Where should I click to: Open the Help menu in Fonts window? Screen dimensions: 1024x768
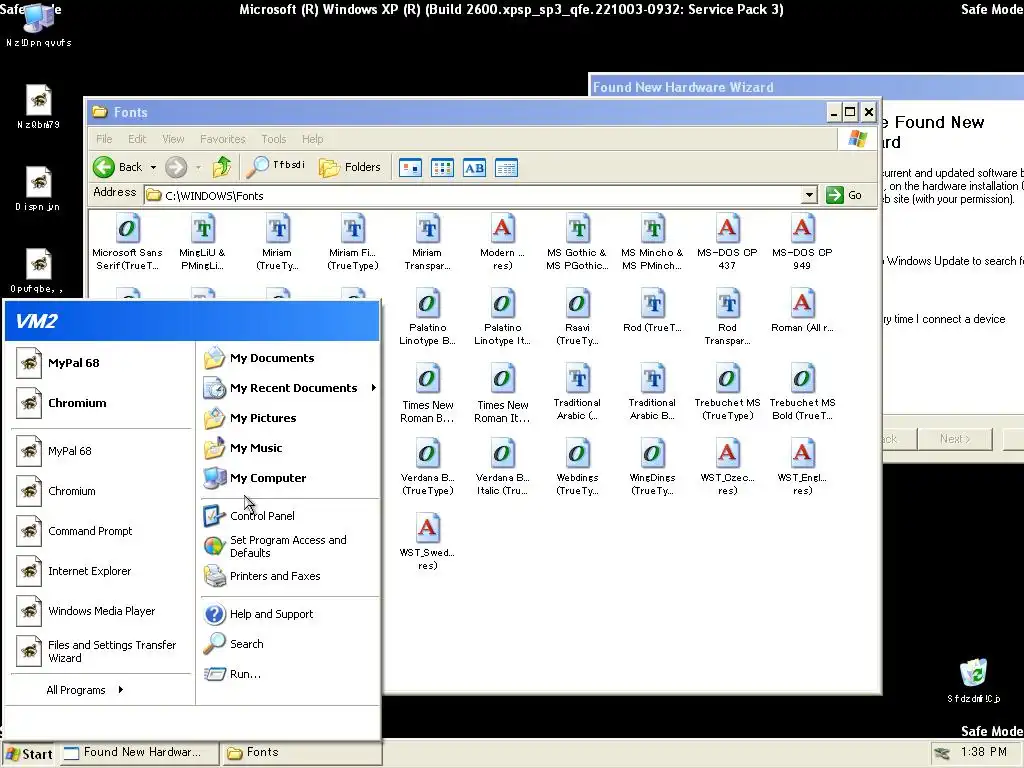312,138
